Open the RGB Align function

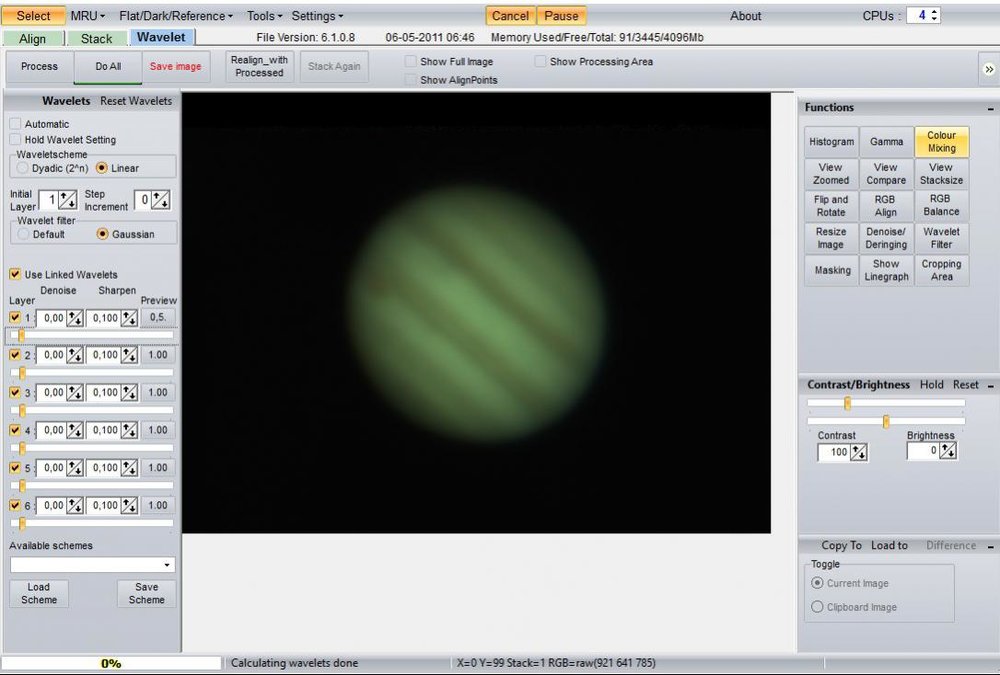[886, 205]
